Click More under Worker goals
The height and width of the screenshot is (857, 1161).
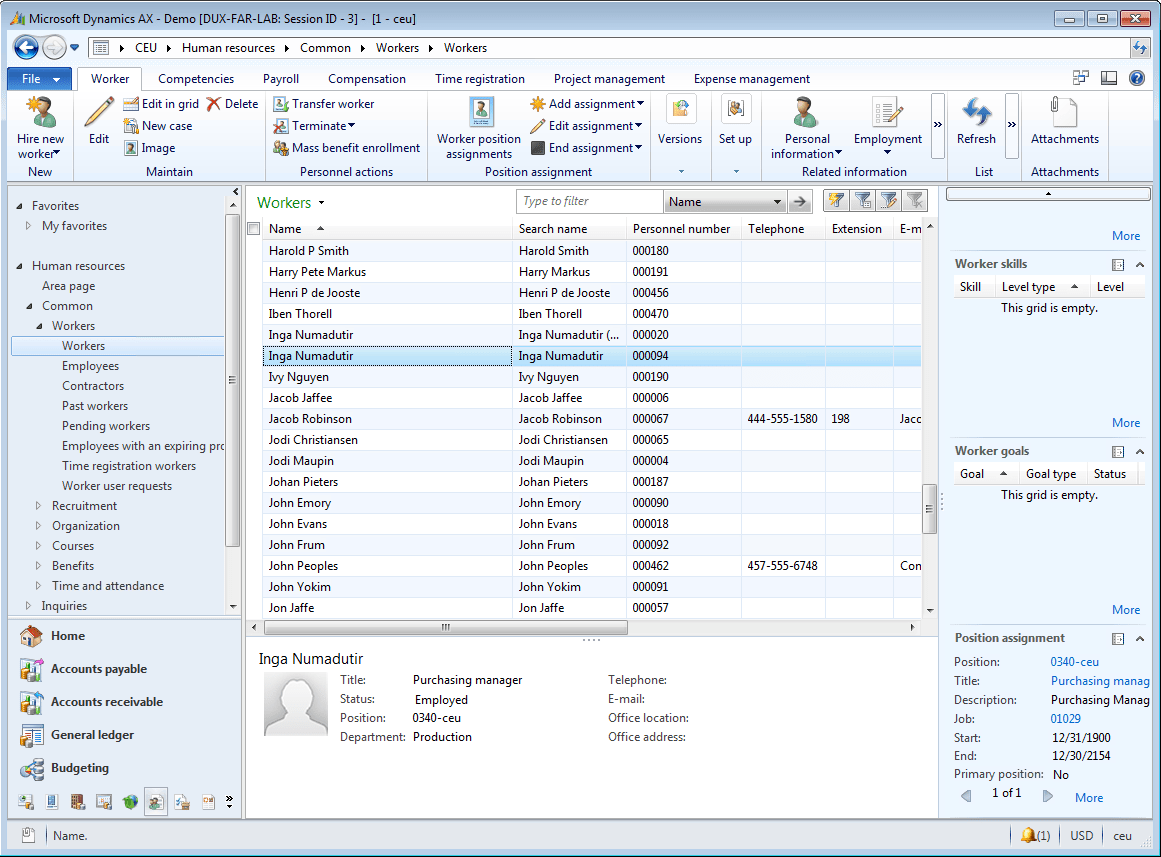tap(1125, 610)
